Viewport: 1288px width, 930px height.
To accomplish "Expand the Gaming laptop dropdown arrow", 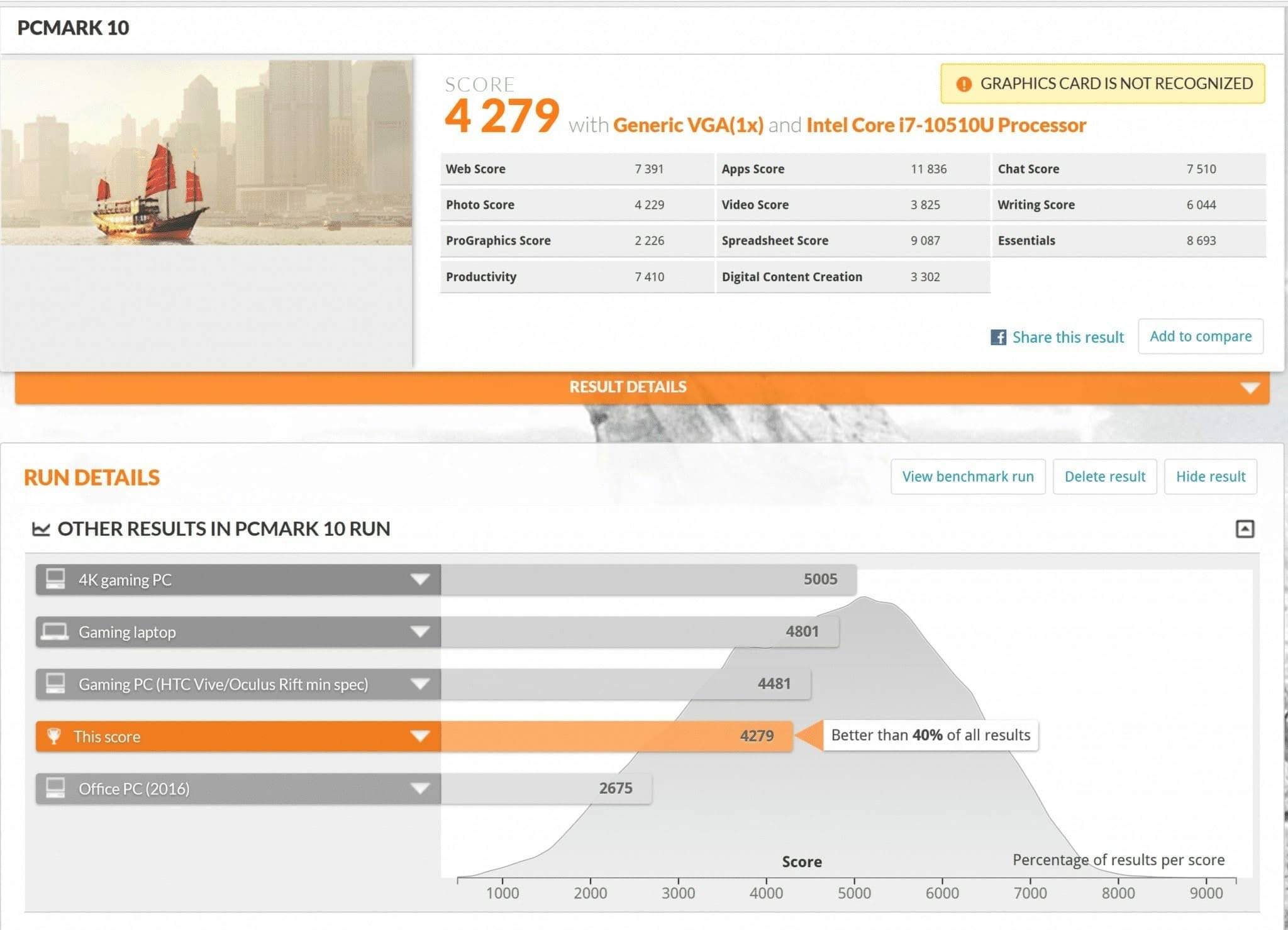I will click(419, 631).
